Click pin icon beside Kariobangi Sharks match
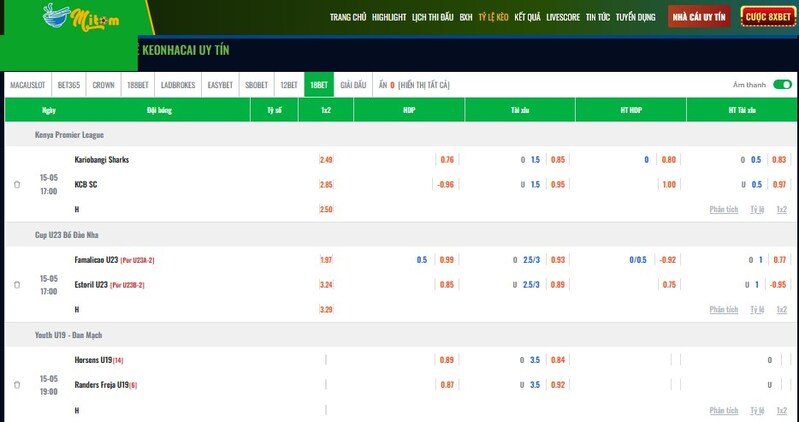Viewport: 799px width, 422px height. tap(17, 184)
